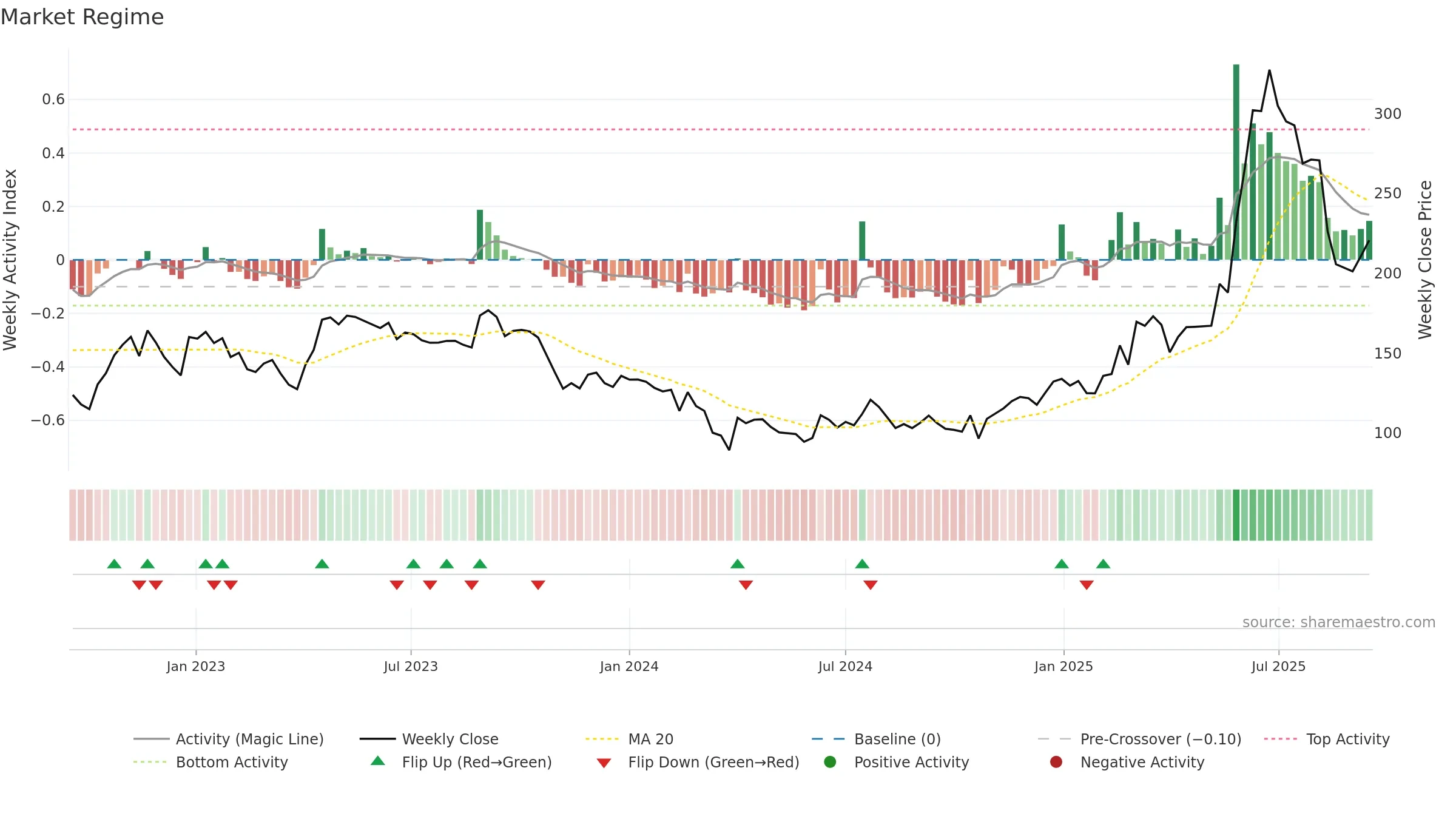The image size is (1456, 819).
Task: Toggle the Bottom Activity legend entry
Action: 211,762
